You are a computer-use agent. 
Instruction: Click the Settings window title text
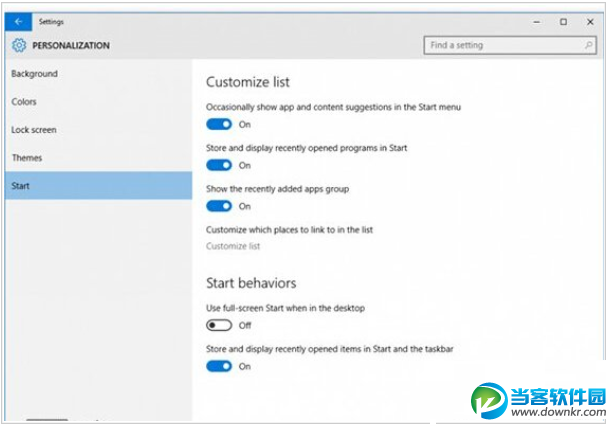(x=52, y=21)
